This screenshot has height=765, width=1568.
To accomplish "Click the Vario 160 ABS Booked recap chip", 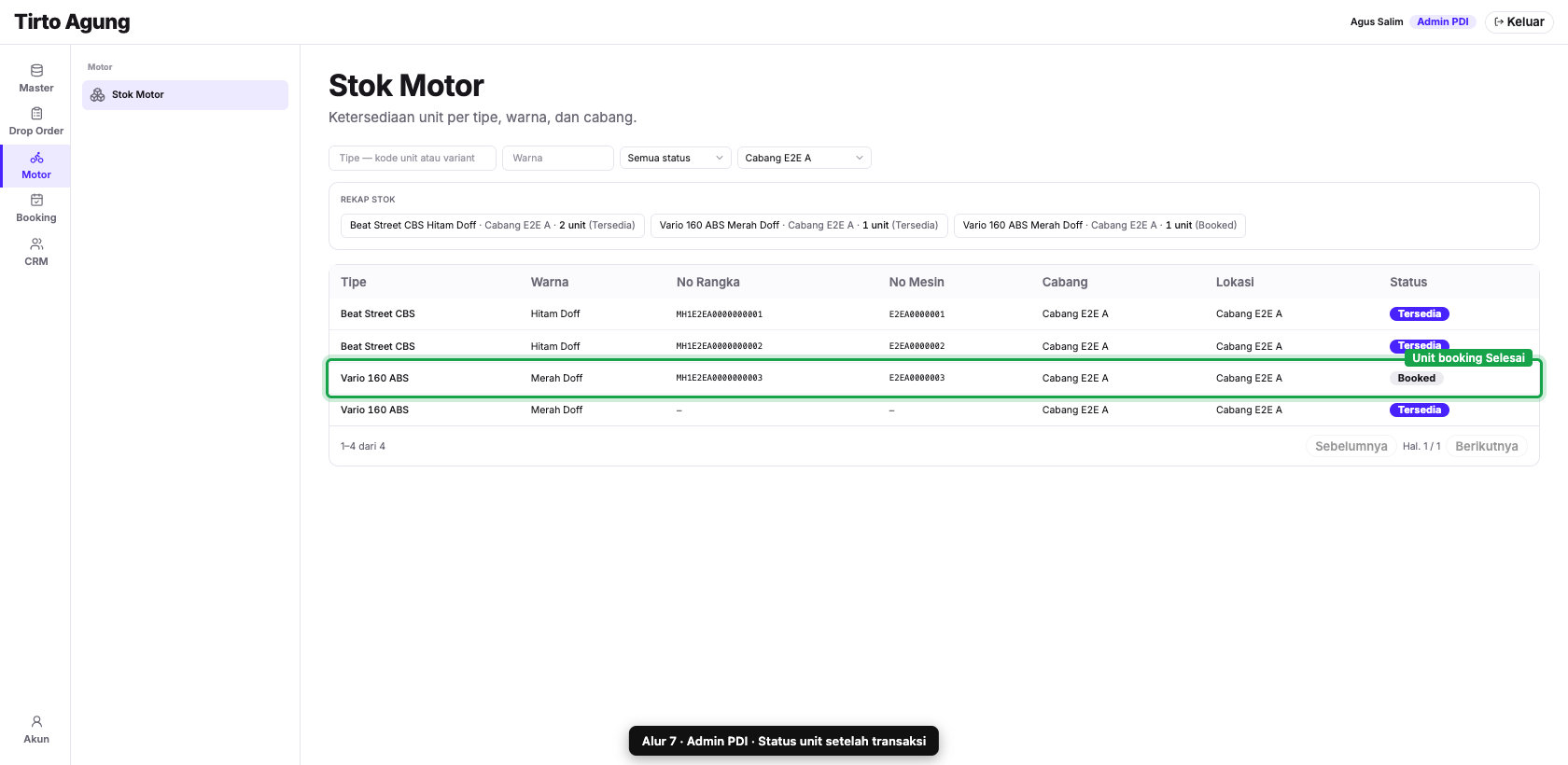I will (x=1099, y=226).
